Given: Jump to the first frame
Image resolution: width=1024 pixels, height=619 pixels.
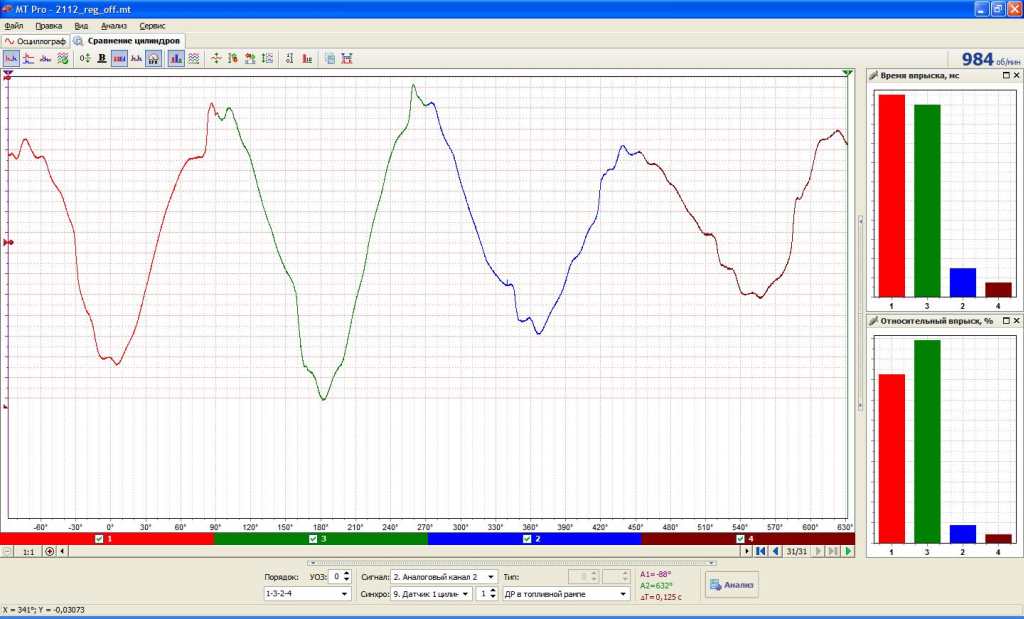Looking at the screenshot, I should 761,551.
